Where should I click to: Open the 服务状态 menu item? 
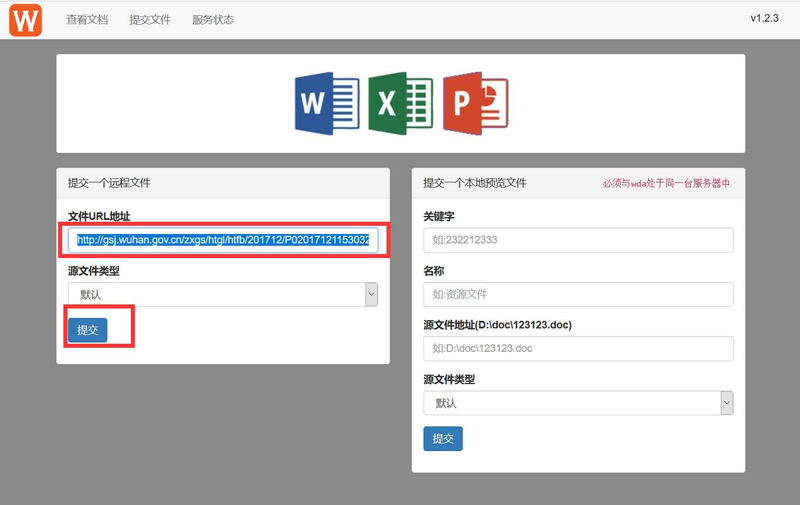pyautogui.click(x=213, y=20)
